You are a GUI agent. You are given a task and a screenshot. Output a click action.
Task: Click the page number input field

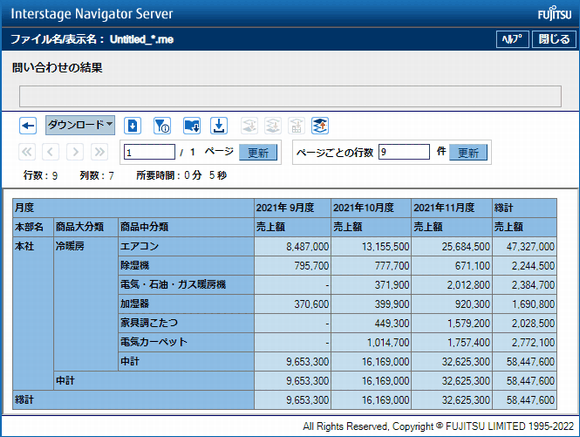[x=149, y=152]
